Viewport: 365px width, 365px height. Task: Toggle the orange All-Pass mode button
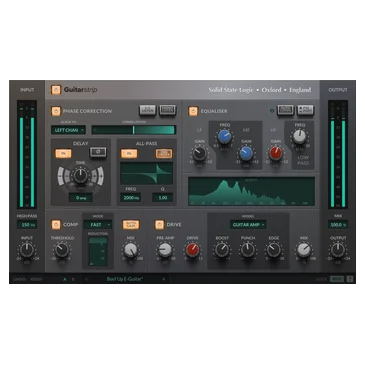pyautogui.click(x=164, y=153)
